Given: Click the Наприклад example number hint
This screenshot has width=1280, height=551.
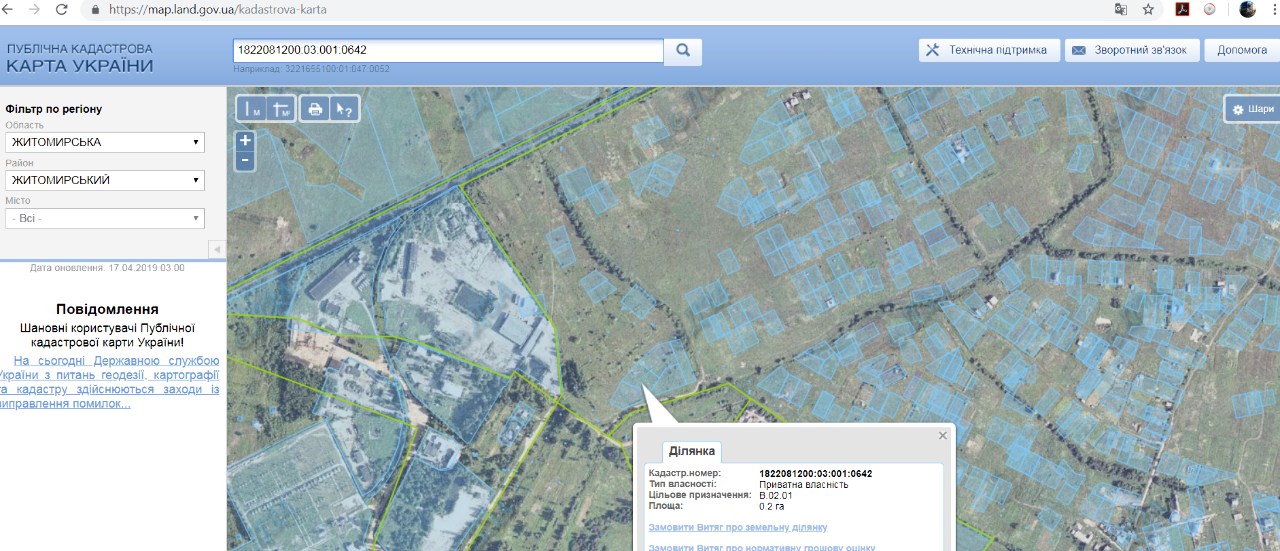Looking at the screenshot, I should 311,69.
